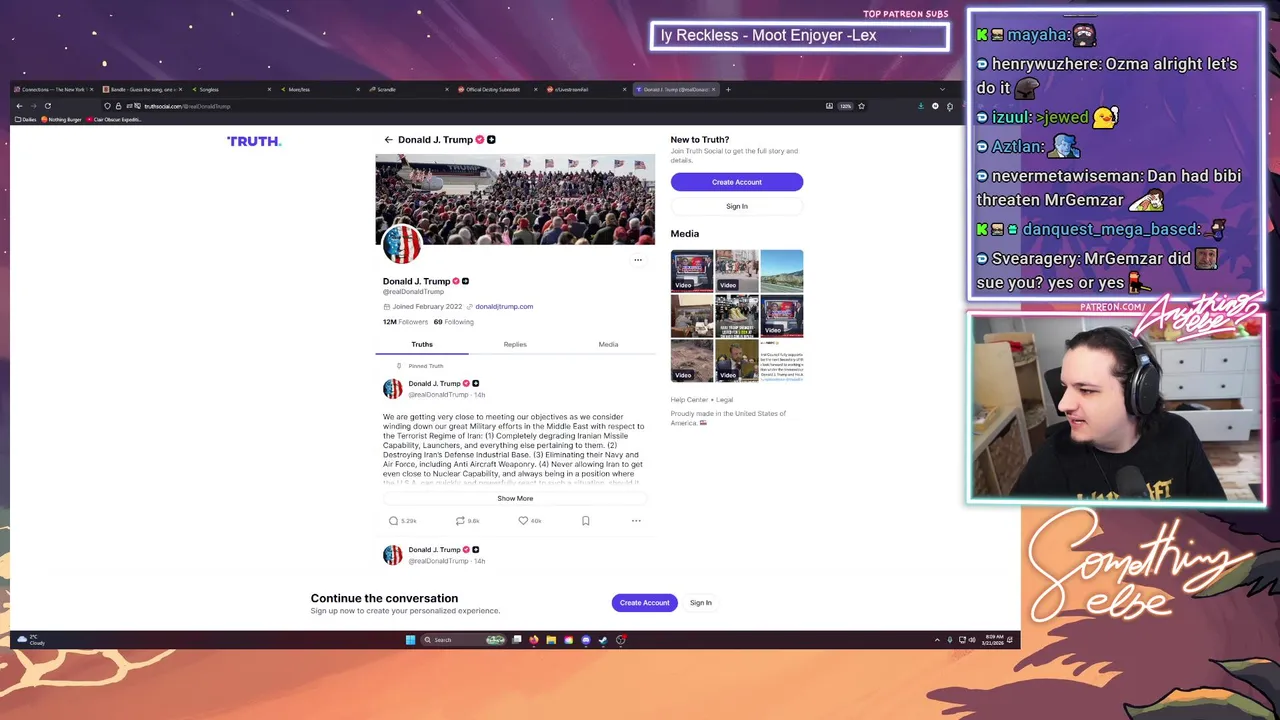
Task: Open the donaldjtrump.com link
Action: (x=504, y=307)
